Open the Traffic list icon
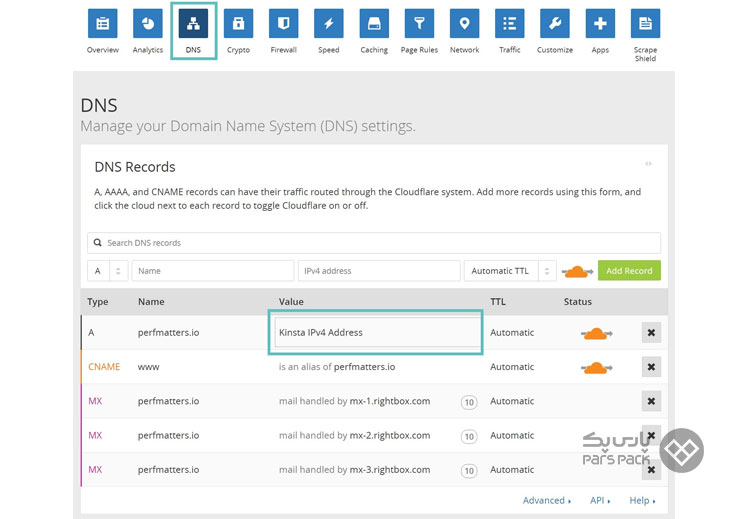Image resolution: width=750 pixels, height=519 pixels. click(509, 23)
